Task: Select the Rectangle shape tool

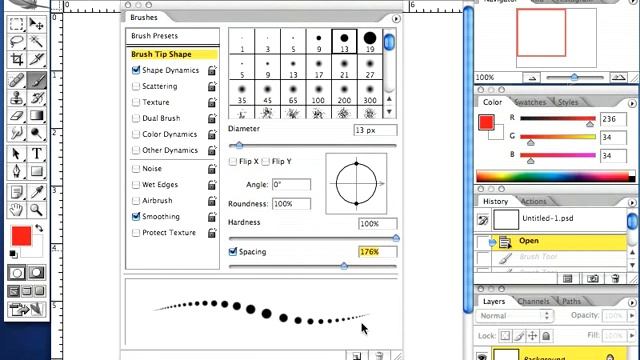Action: tap(36, 171)
